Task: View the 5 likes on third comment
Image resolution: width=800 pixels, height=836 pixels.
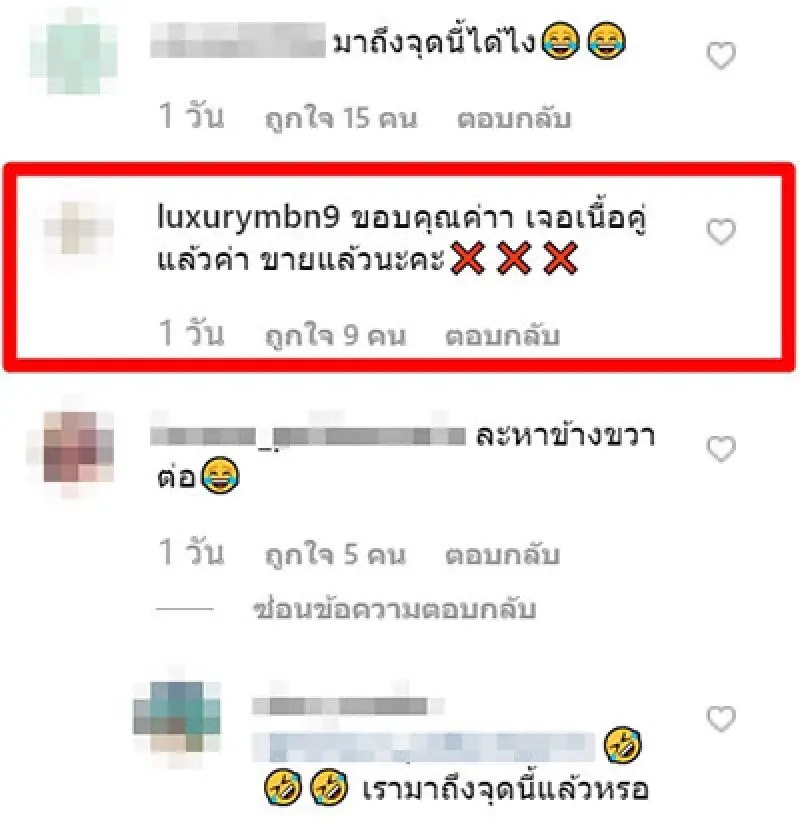Action: click(x=335, y=554)
